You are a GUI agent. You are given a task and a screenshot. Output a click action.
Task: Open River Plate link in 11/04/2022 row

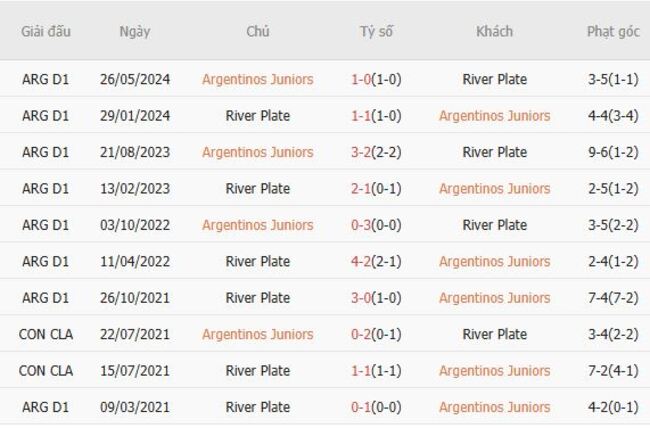(257, 262)
